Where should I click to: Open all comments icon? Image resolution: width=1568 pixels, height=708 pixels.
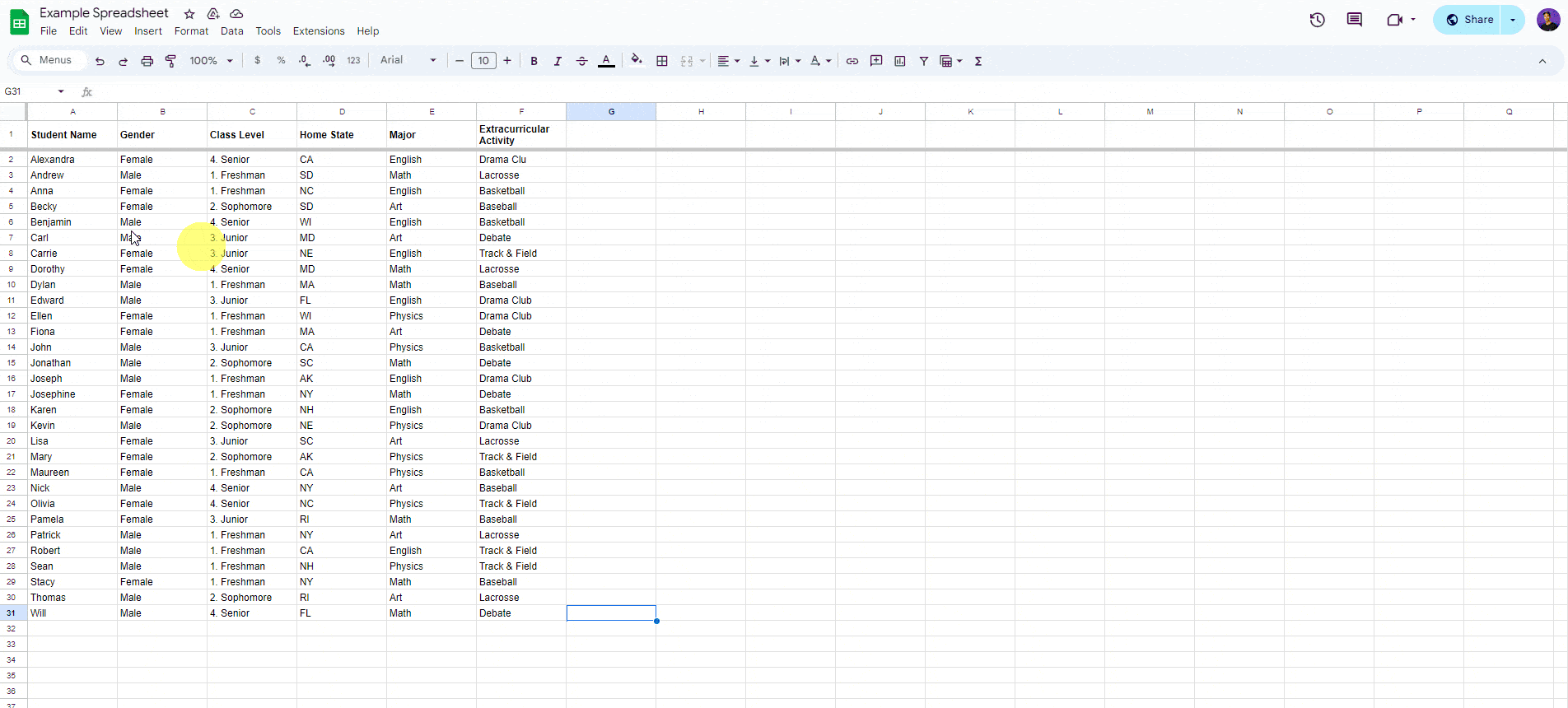click(x=1355, y=20)
